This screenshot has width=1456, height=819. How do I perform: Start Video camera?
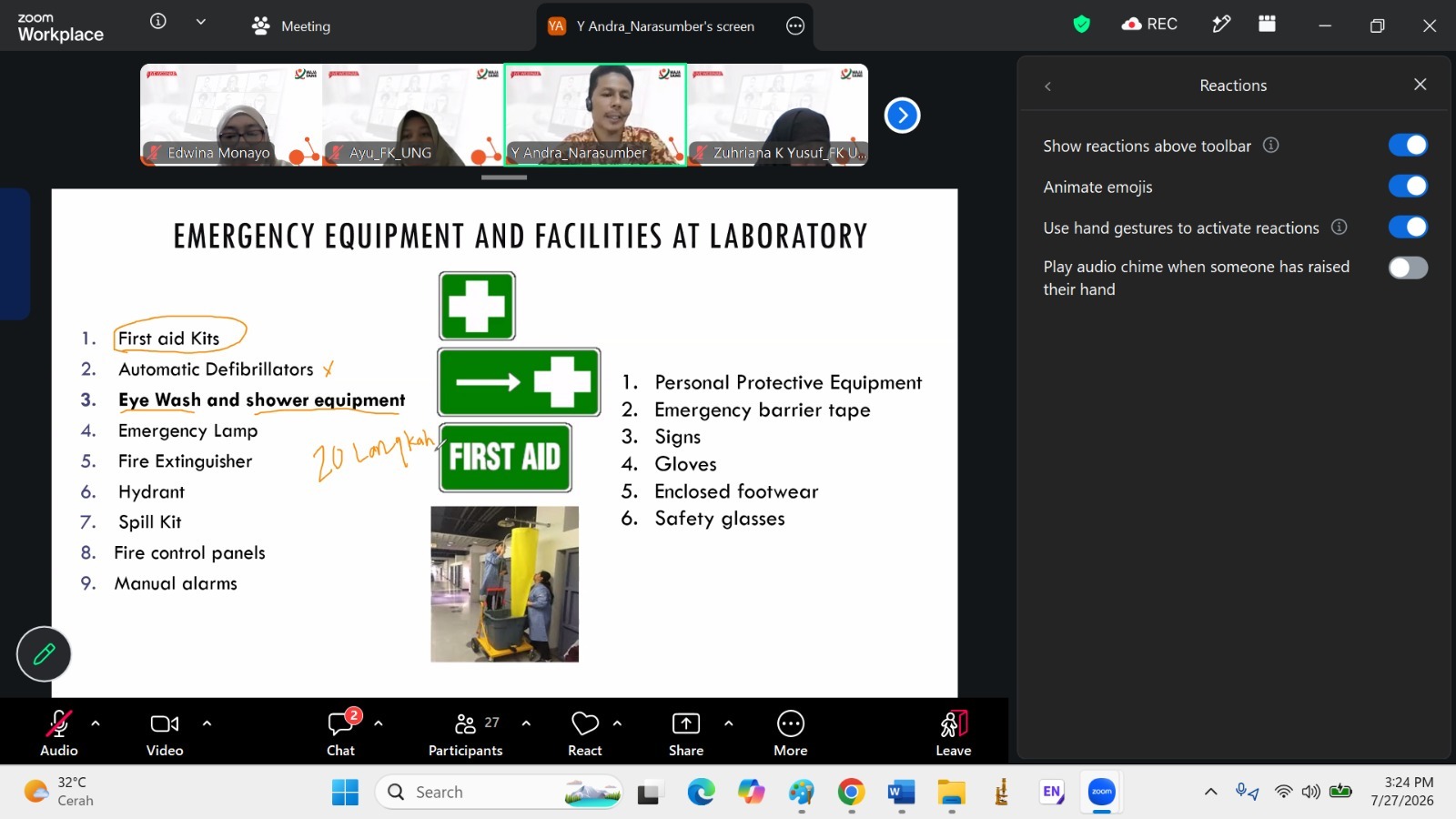pyautogui.click(x=165, y=733)
